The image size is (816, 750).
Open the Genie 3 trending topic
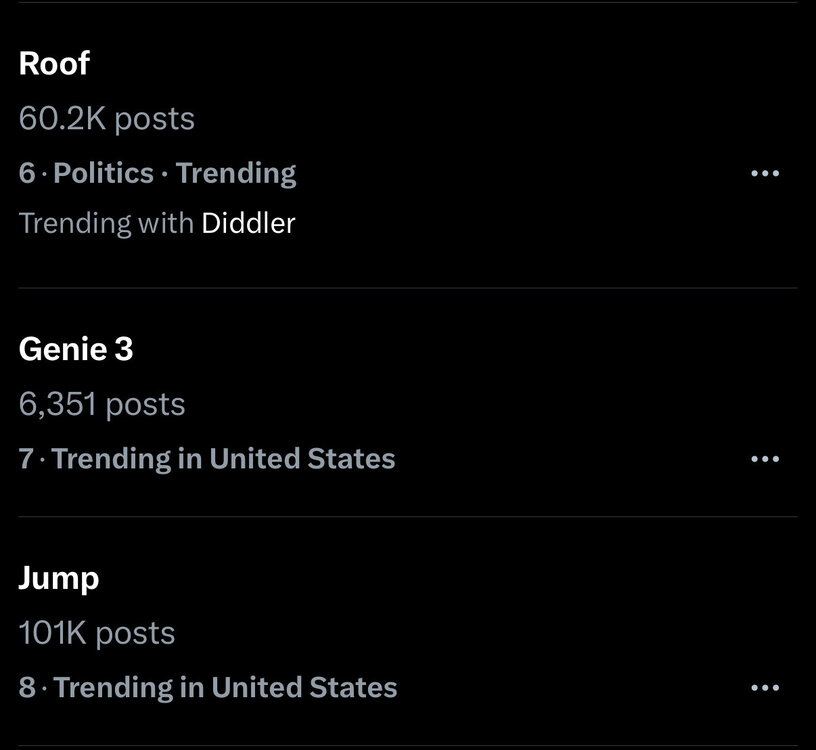coord(76,349)
